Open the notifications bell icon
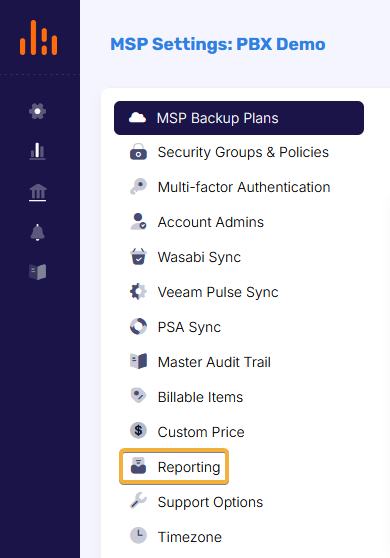This screenshot has width=390, height=558. point(37,232)
